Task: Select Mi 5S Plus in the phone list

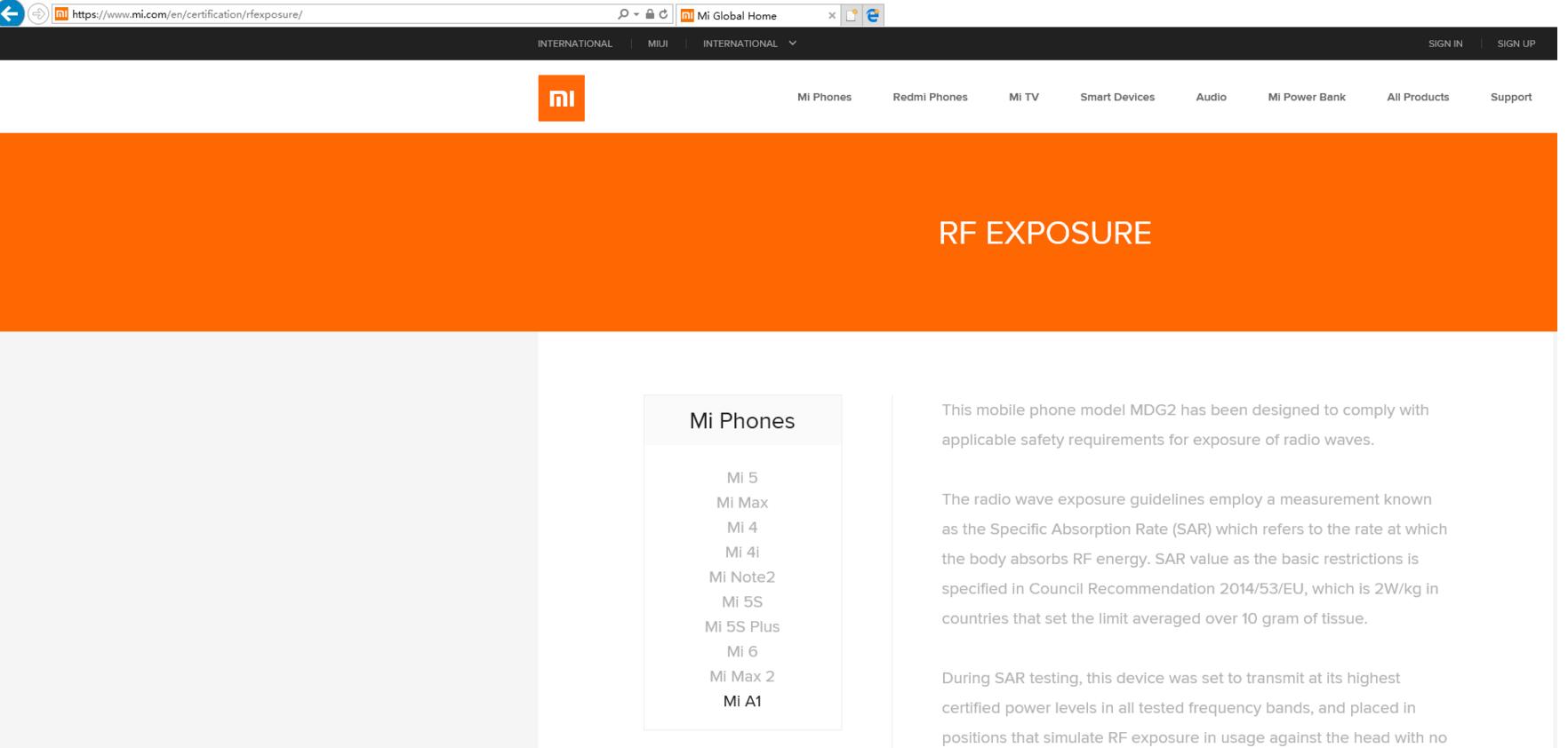Action: click(x=742, y=627)
